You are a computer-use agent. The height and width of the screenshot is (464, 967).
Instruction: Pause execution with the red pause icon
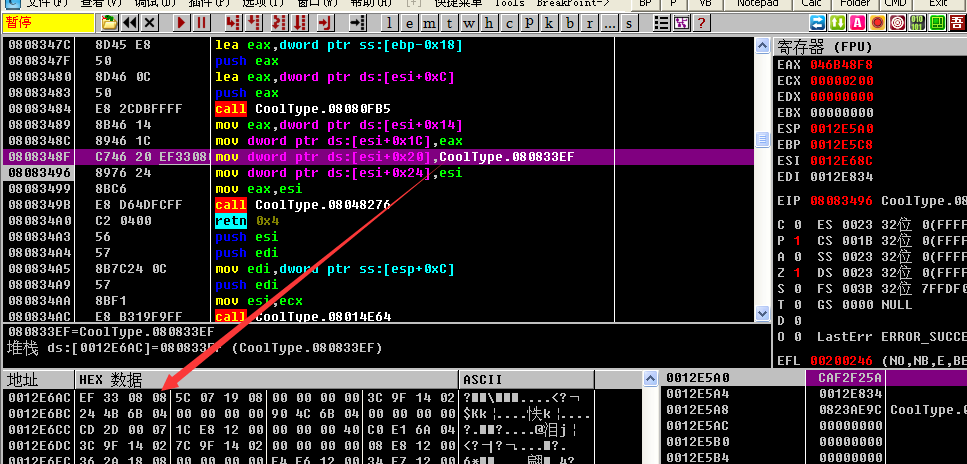click(201, 22)
